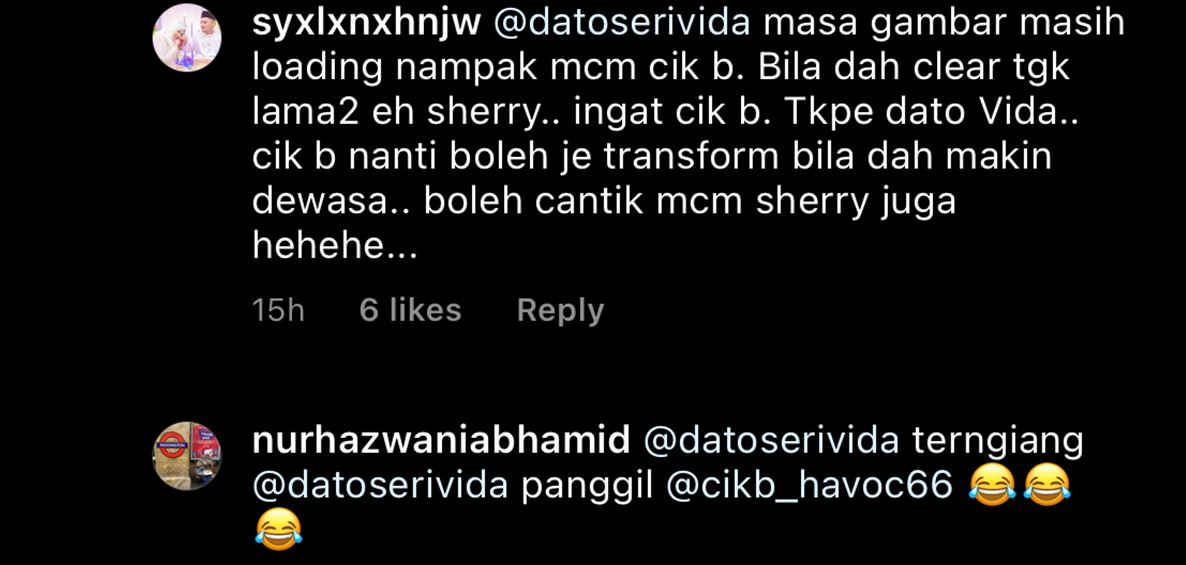
Task: Open the syxlxnxhnjw username profile
Action: click(366, 24)
